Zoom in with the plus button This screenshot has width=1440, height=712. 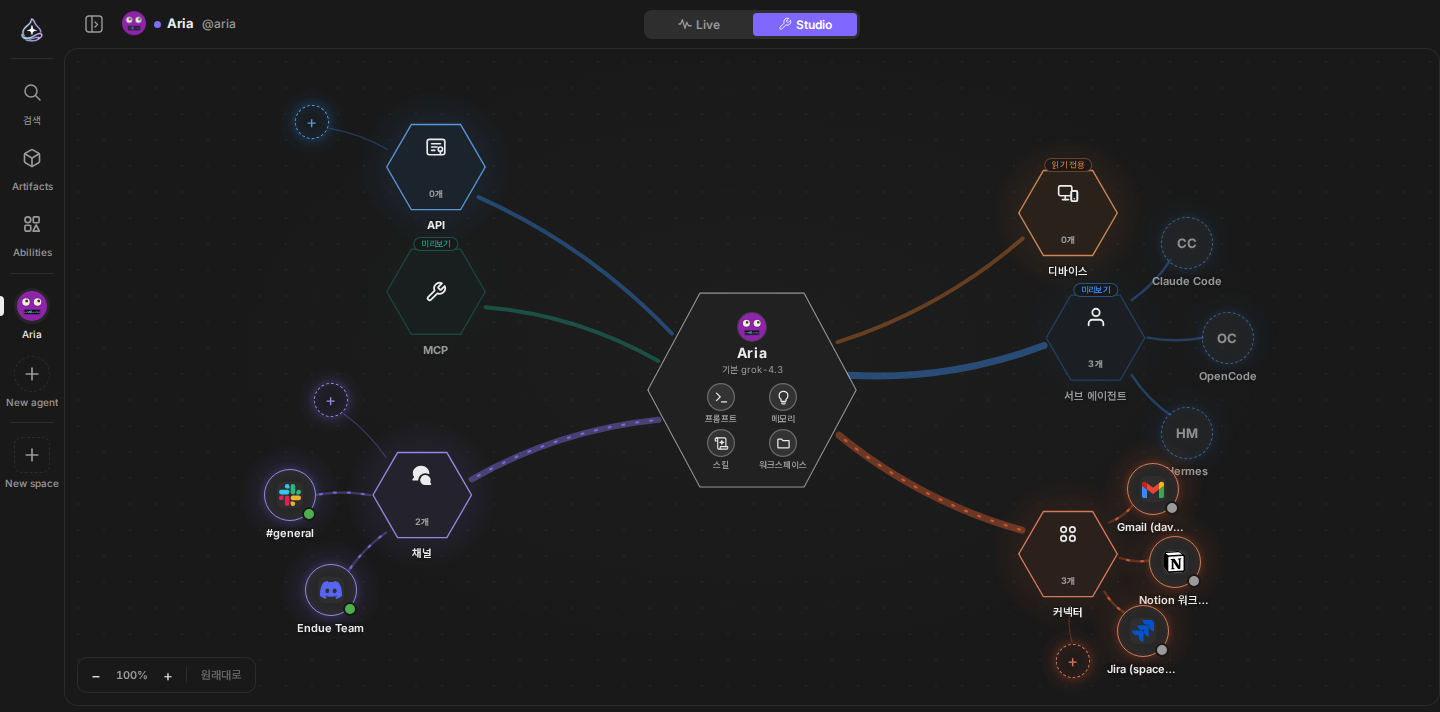(x=168, y=676)
